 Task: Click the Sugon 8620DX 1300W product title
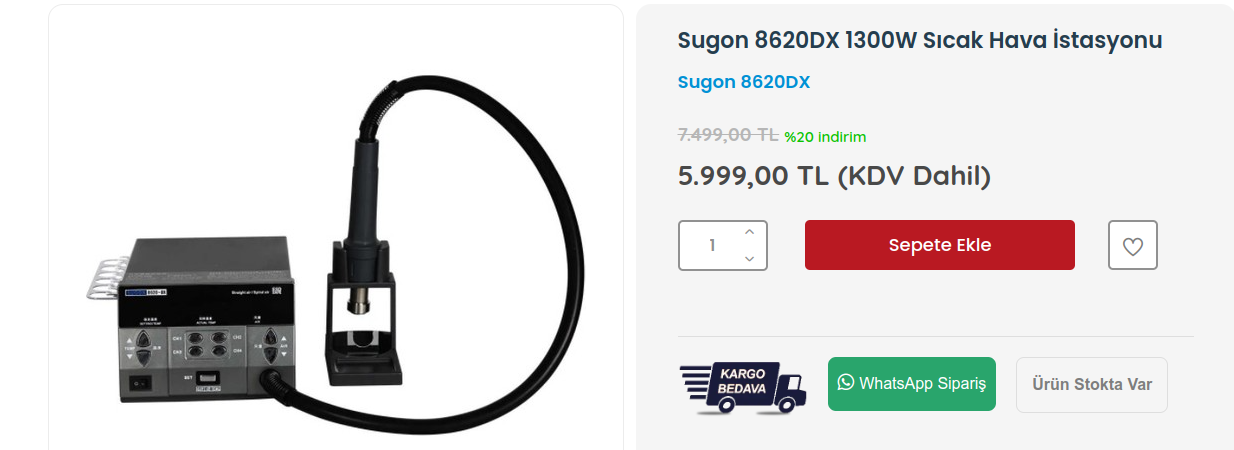click(x=920, y=41)
